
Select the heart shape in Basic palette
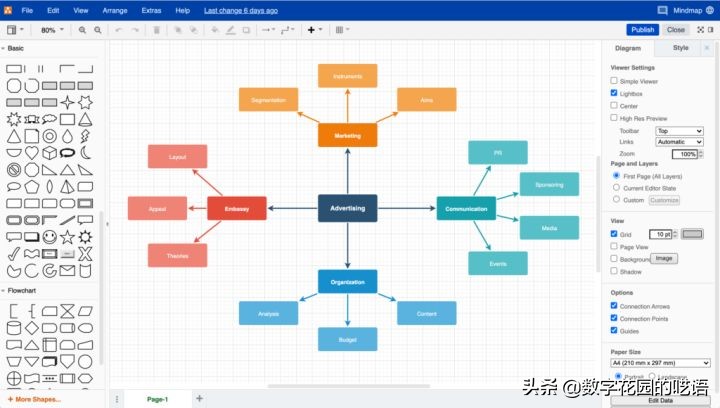[x=31, y=152]
